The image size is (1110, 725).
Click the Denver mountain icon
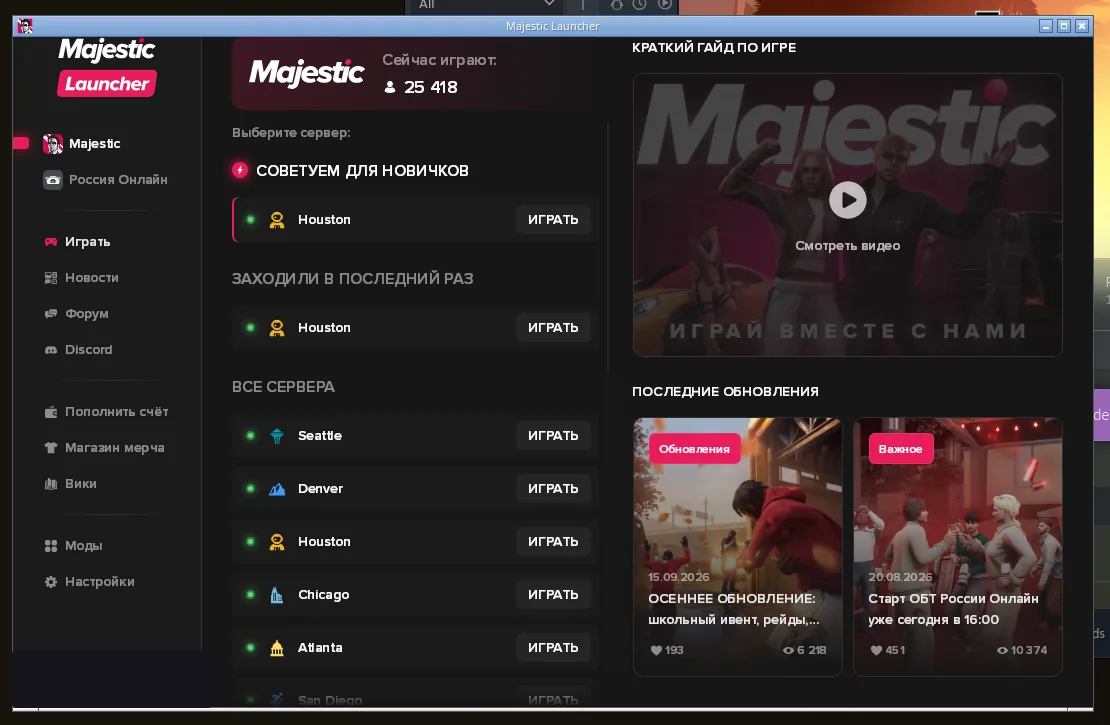[x=277, y=489]
